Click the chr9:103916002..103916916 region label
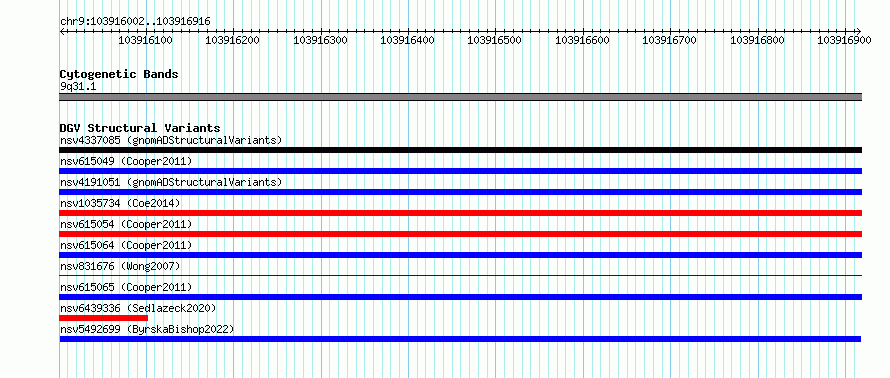890x378 pixels. 135,21
